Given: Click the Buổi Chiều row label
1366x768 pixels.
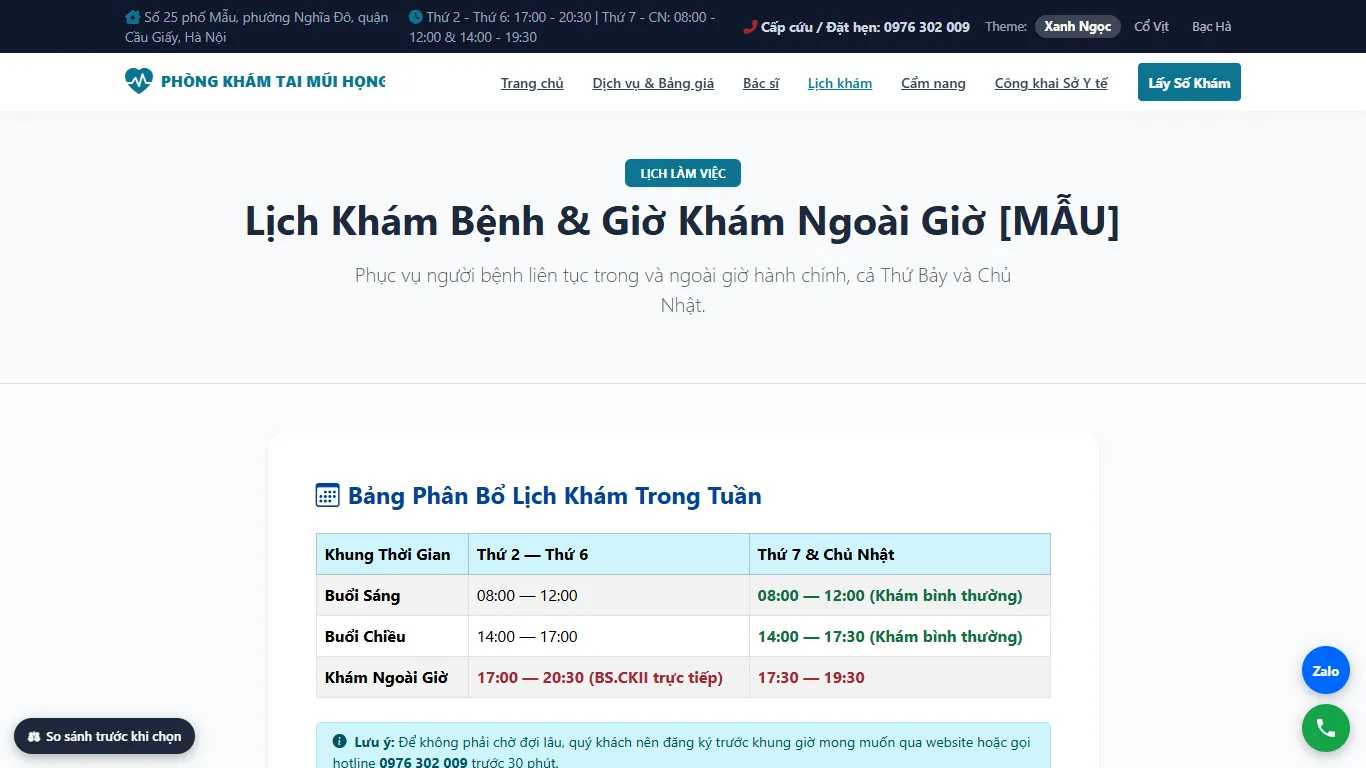Looking at the screenshot, I should coord(392,636).
